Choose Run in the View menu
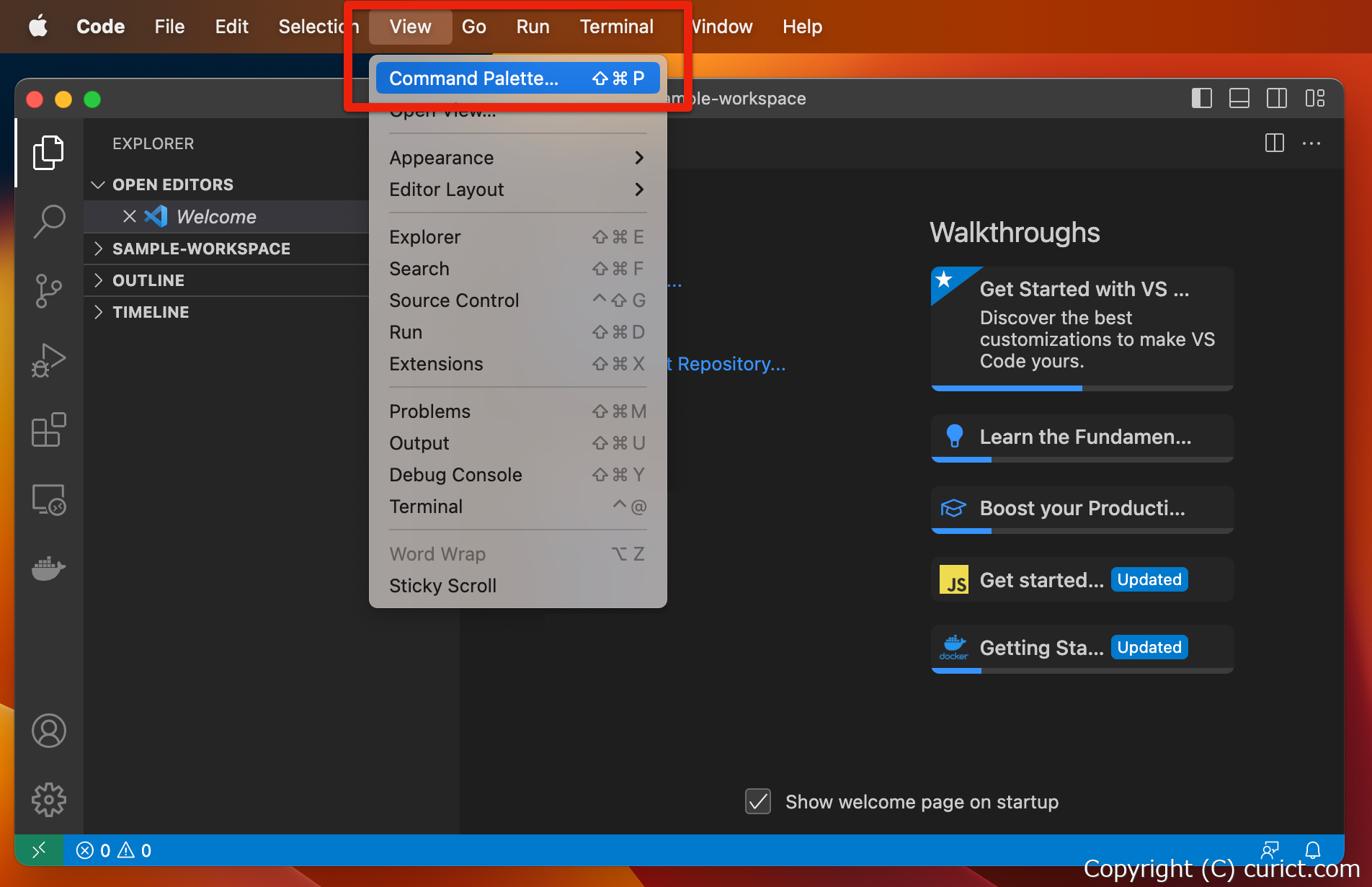The height and width of the screenshot is (887, 1372). (517, 332)
